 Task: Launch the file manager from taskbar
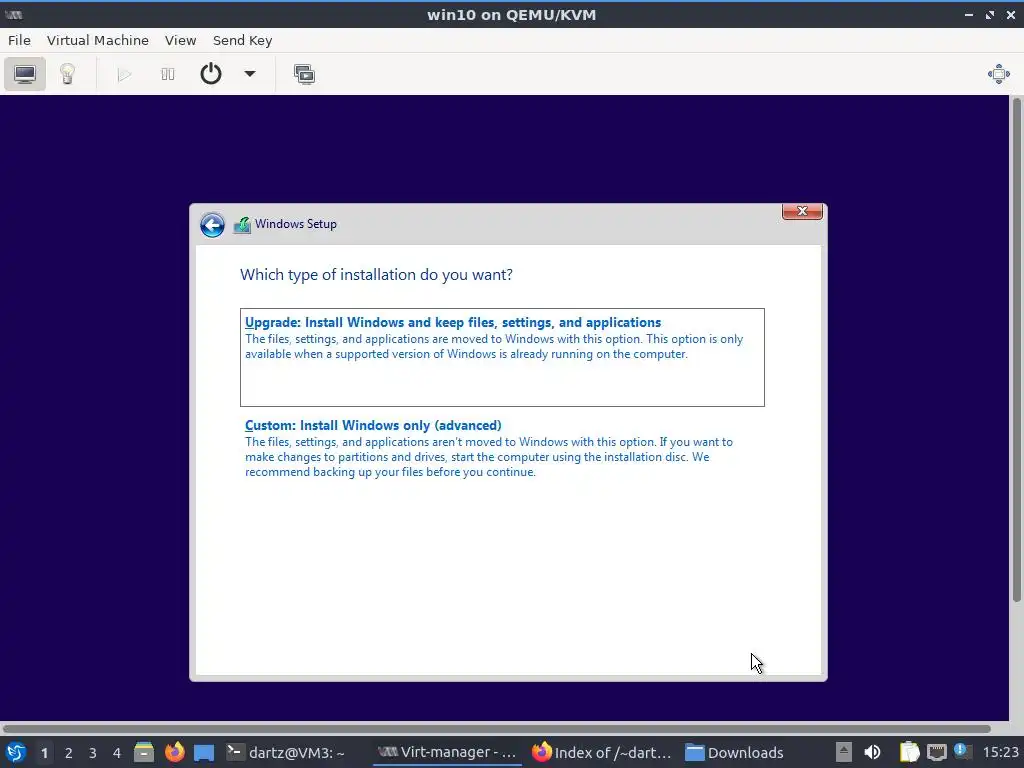pyautogui.click(x=144, y=752)
